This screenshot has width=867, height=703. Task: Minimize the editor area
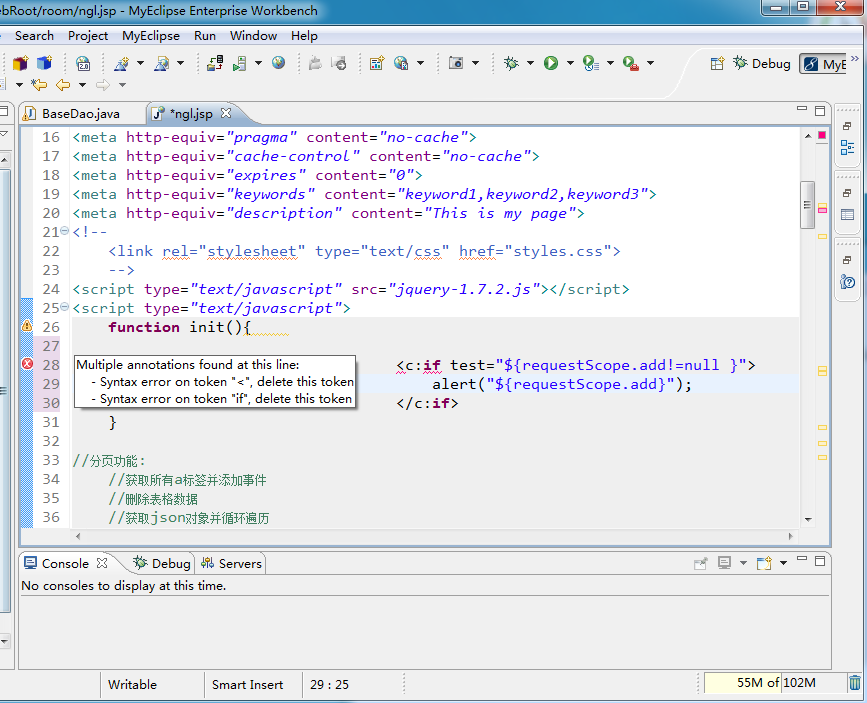point(802,110)
